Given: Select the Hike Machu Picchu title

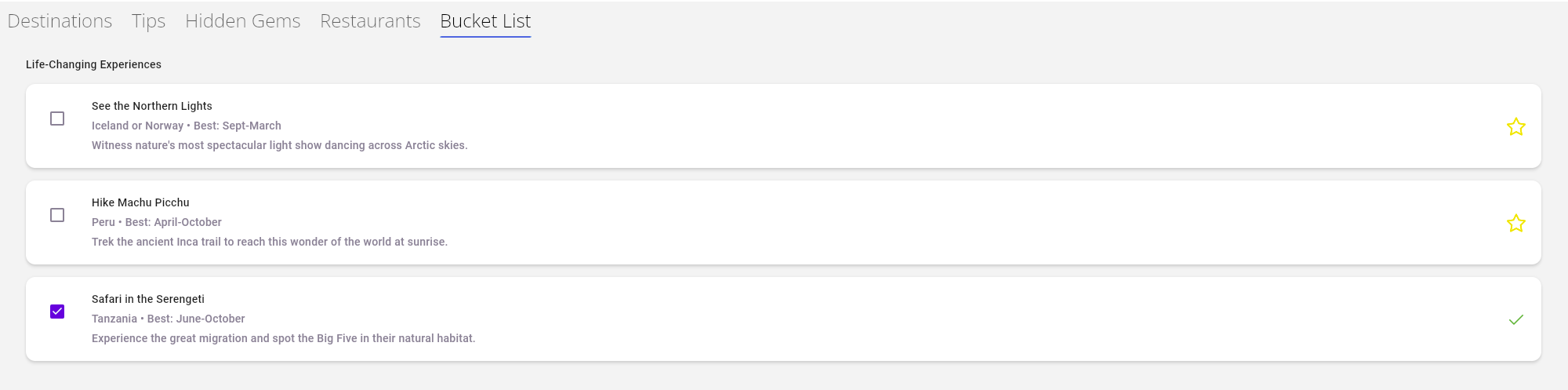Looking at the screenshot, I should pyautogui.click(x=140, y=202).
